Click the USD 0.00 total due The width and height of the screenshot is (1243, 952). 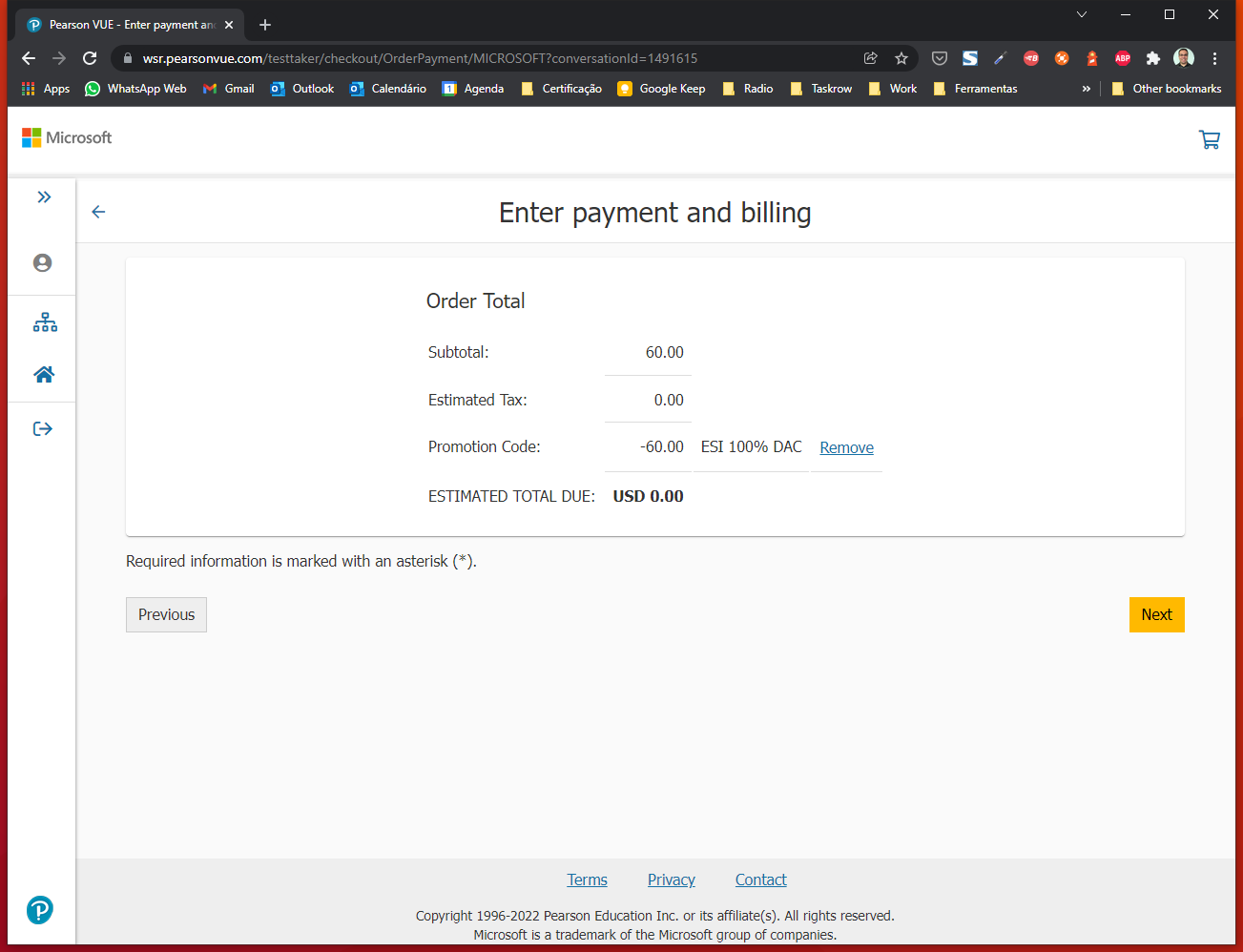tap(648, 496)
